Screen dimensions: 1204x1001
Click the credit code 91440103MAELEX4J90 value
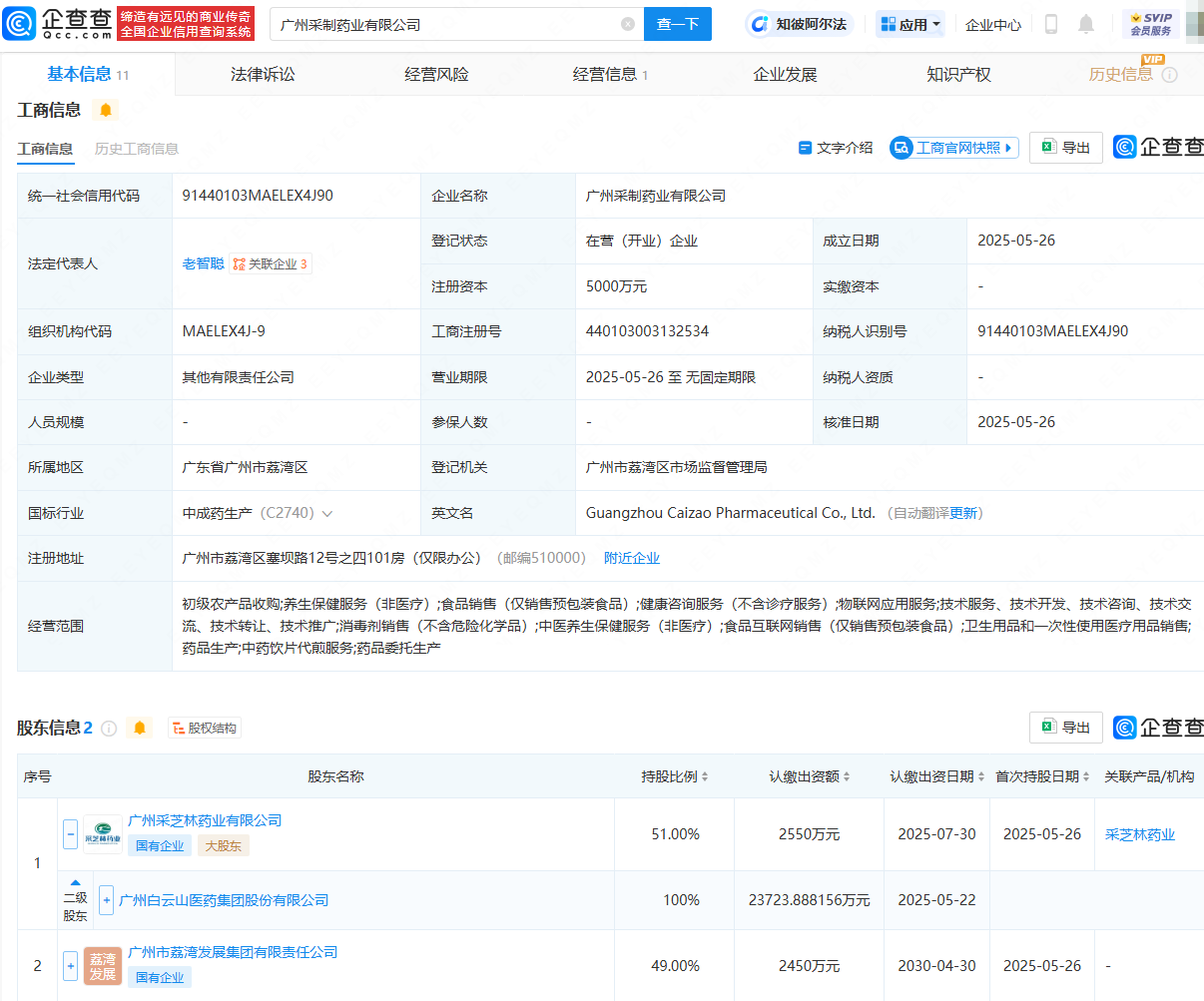pyautogui.click(x=258, y=196)
